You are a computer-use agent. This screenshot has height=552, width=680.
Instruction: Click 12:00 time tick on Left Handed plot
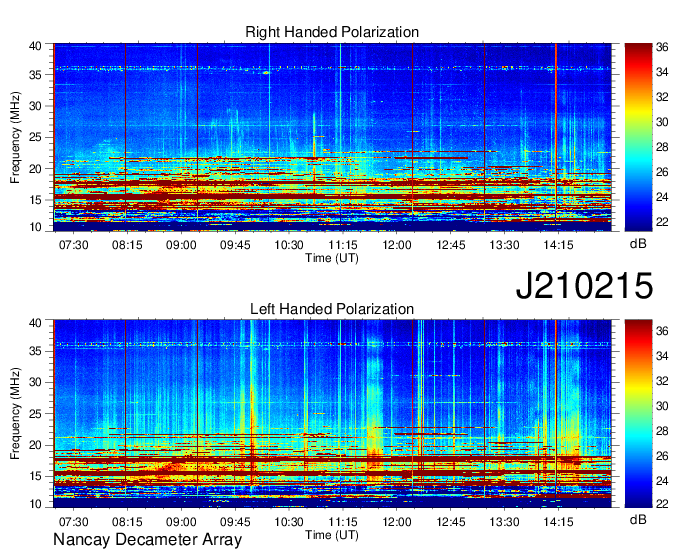click(x=397, y=522)
